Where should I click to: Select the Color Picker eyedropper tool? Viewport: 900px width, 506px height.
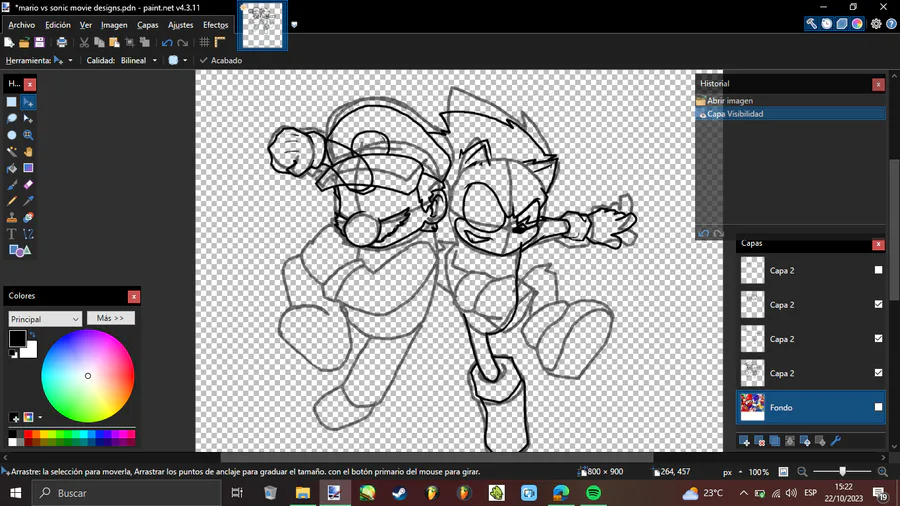(x=28, y=201)
